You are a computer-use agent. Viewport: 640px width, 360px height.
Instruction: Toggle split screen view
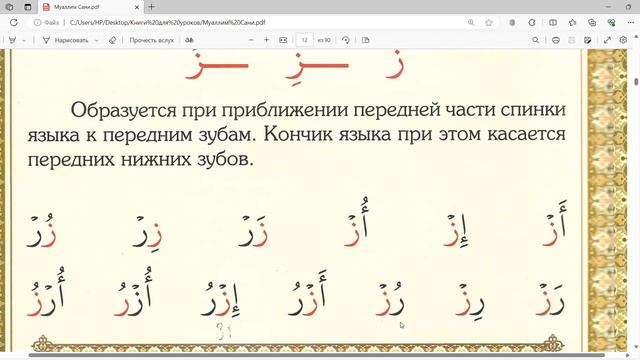pos(553,22)
